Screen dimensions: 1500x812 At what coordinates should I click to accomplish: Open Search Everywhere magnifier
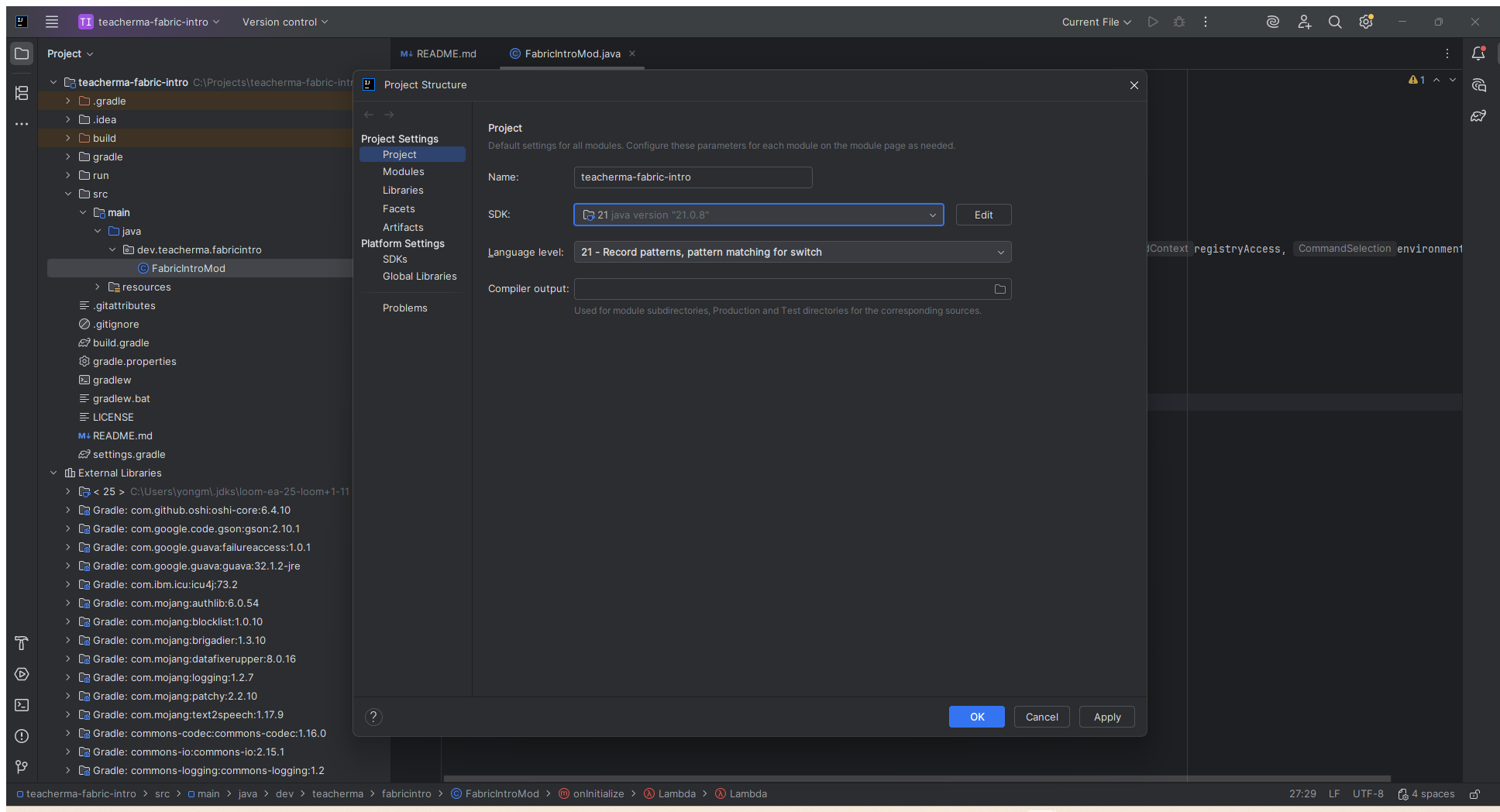click(x=1335, y=22)
